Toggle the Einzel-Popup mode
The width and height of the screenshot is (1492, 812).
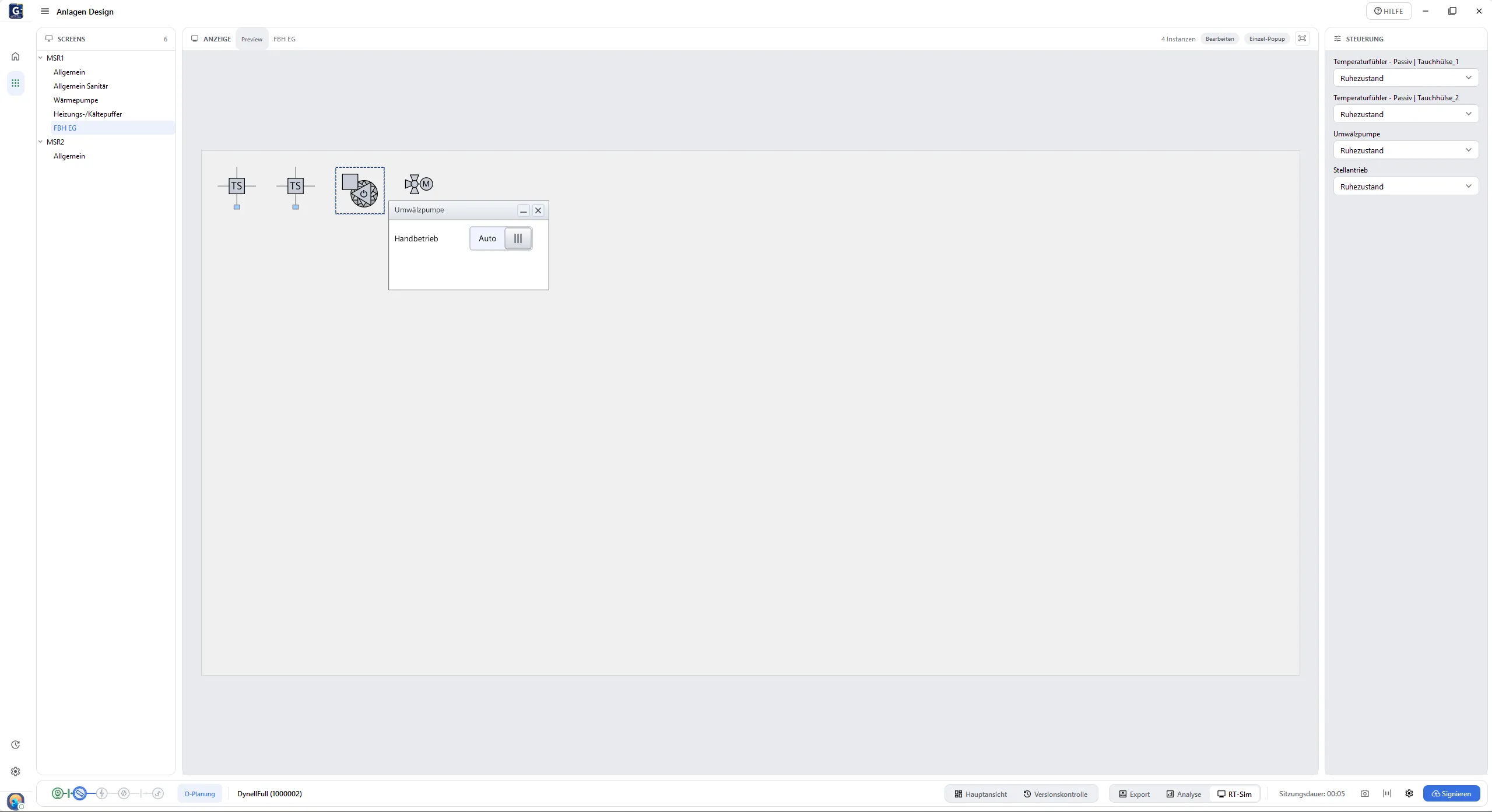(x=1267, y=39)
